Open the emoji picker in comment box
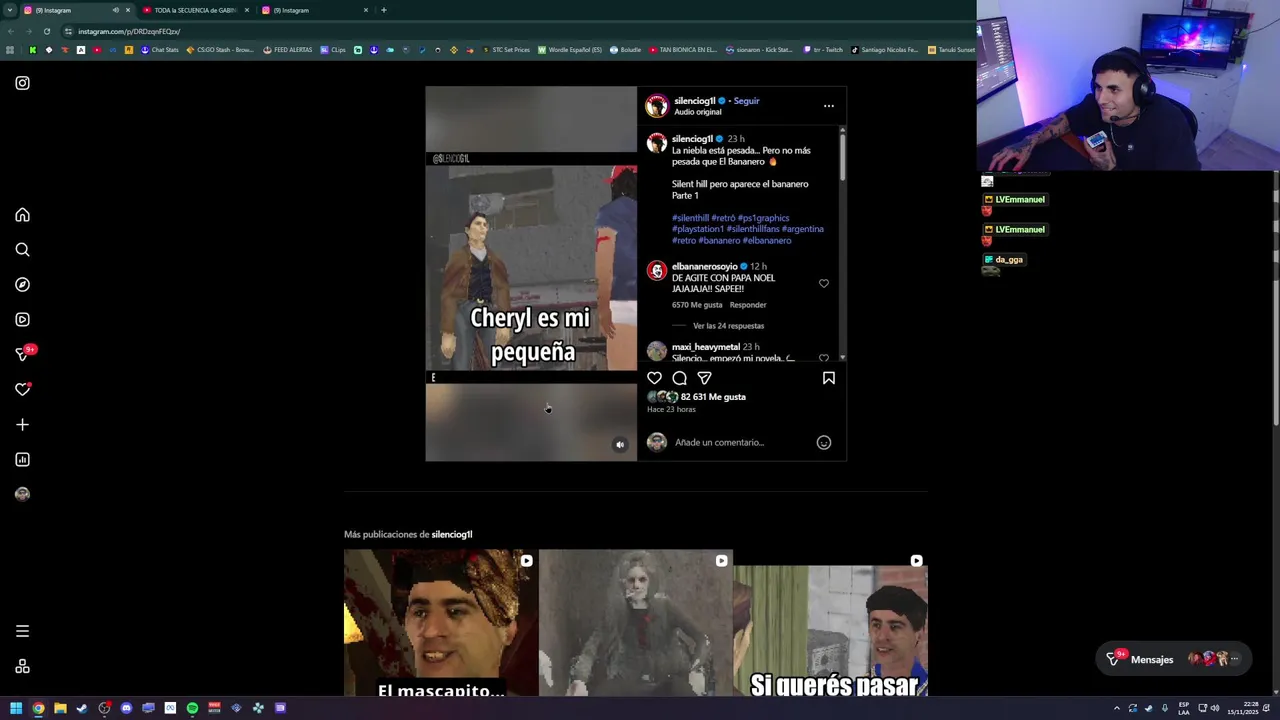This screenshot has width=1280, height=720. tap(823, 442)
